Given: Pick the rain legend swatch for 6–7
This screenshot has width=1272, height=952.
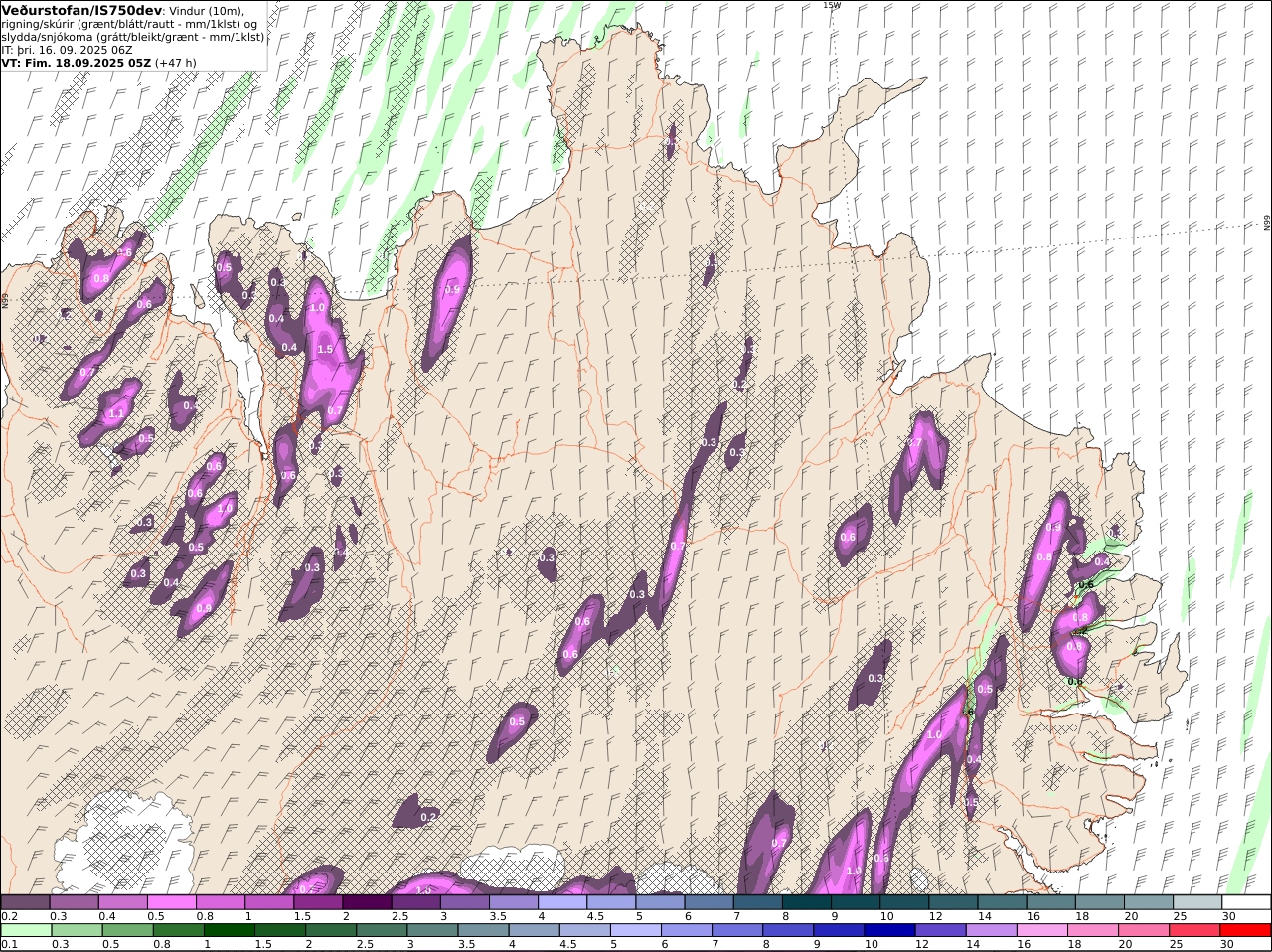Looking at the screenshot, I should (687, 930).
